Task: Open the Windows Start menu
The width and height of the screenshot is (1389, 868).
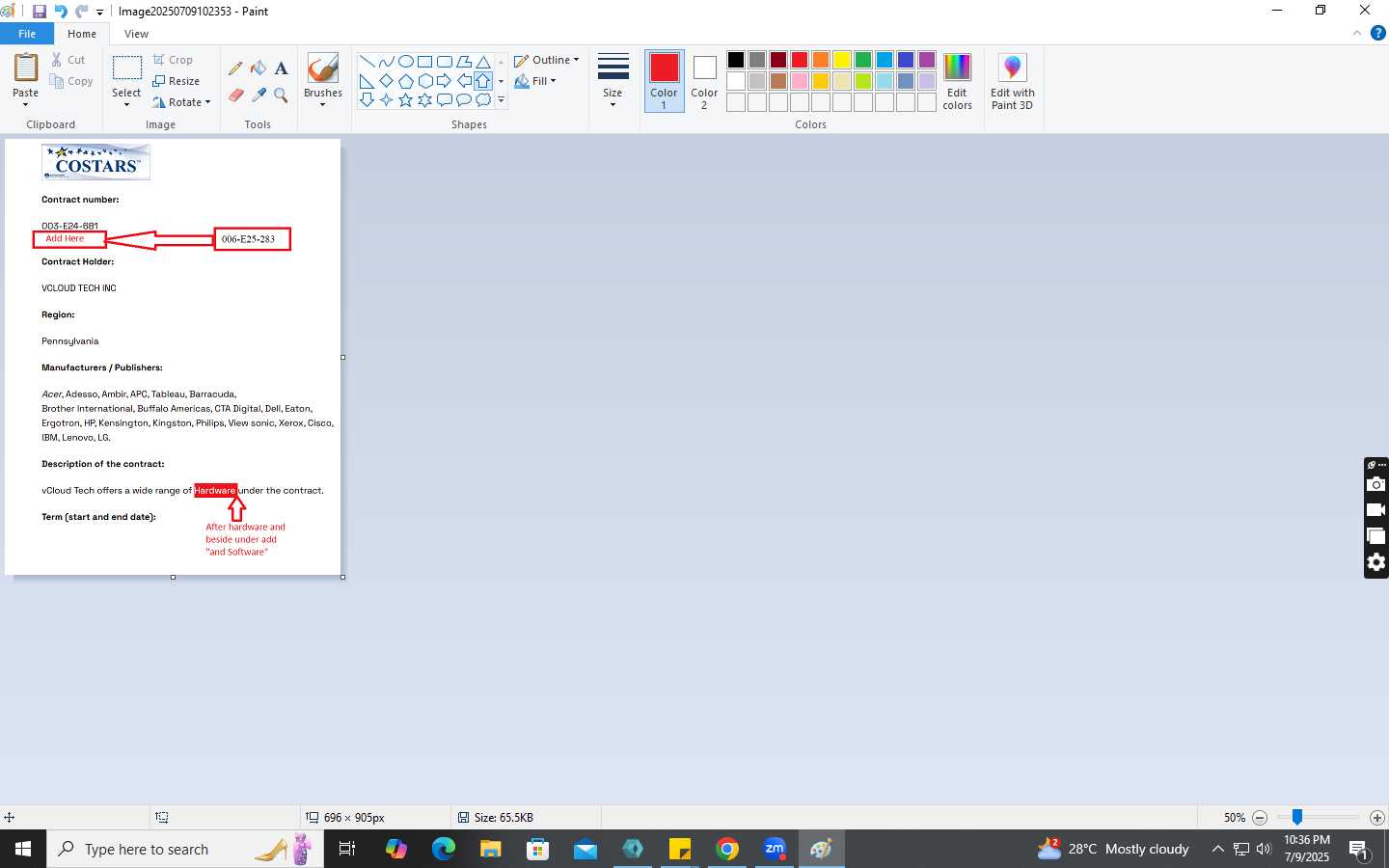Action: point(23,849)
